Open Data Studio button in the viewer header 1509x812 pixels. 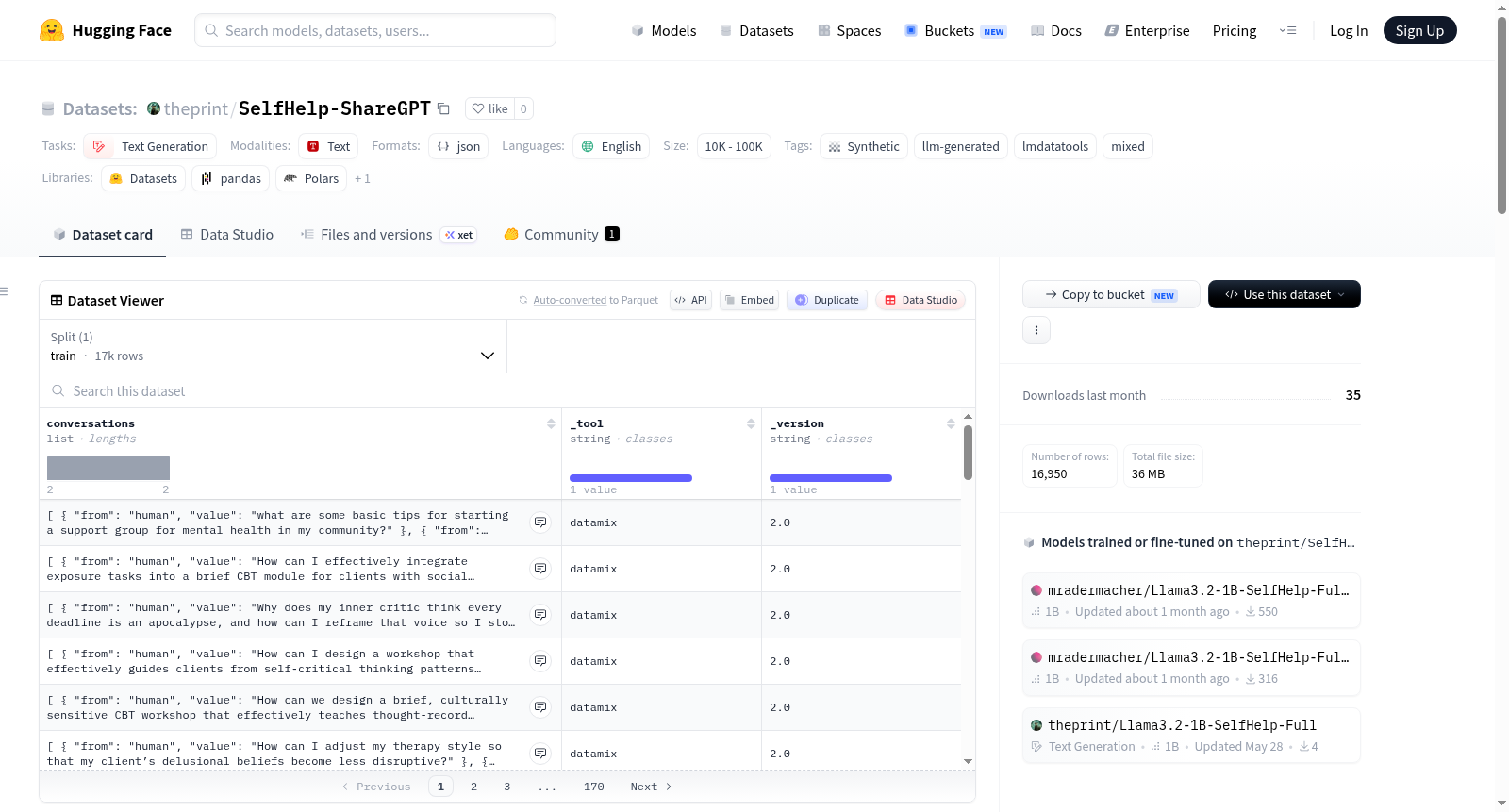point(920,300)
